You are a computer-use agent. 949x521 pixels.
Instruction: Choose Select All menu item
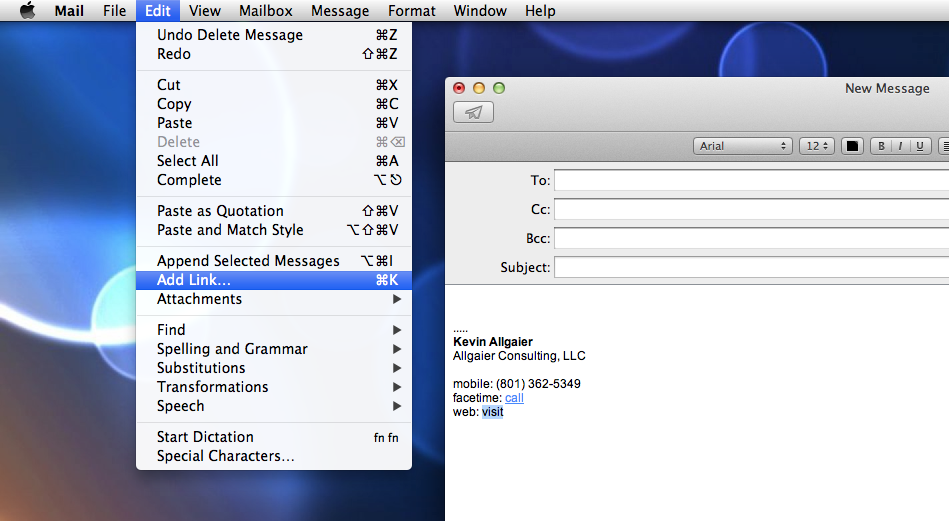(274, 161)
